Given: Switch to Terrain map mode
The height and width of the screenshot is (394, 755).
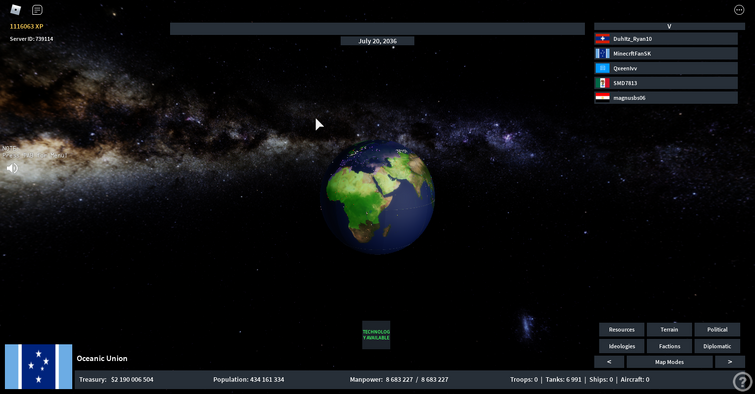Looking at the screenshot, I should (669, 329).
